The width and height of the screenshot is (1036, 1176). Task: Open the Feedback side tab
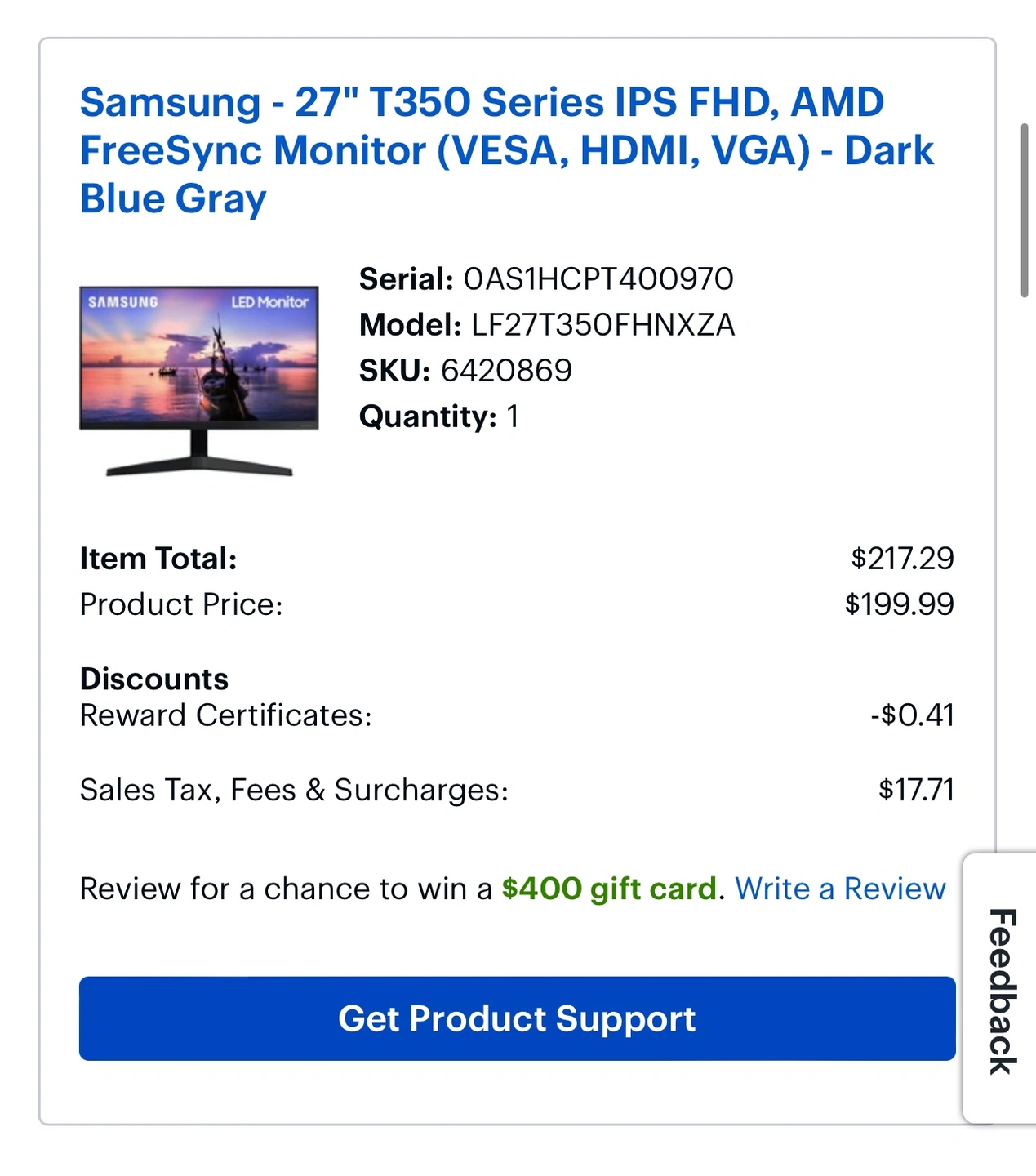(x=1002, y=990)
